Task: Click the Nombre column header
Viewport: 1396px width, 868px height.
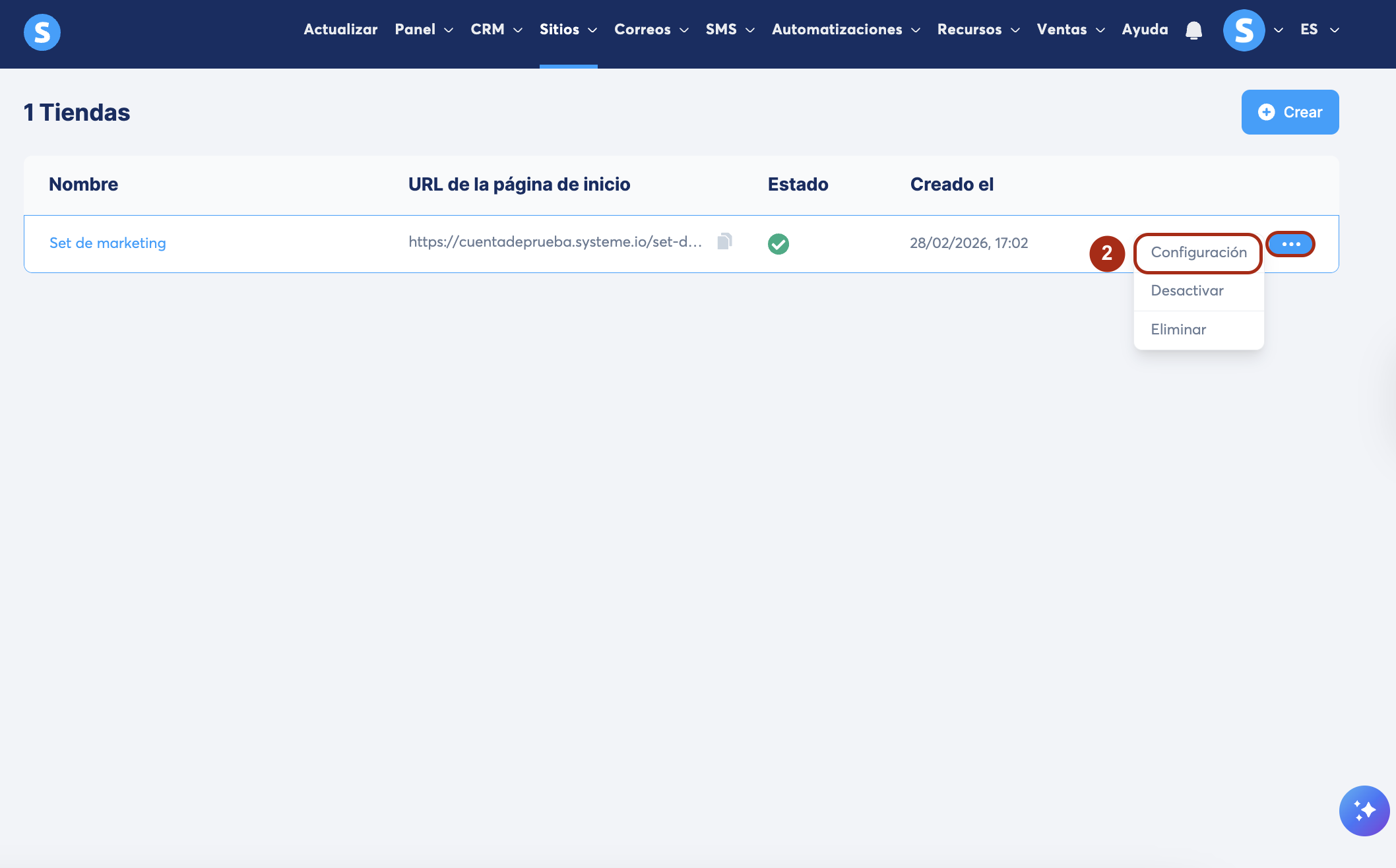Action: pyautogui.click(x=84, y=185)
